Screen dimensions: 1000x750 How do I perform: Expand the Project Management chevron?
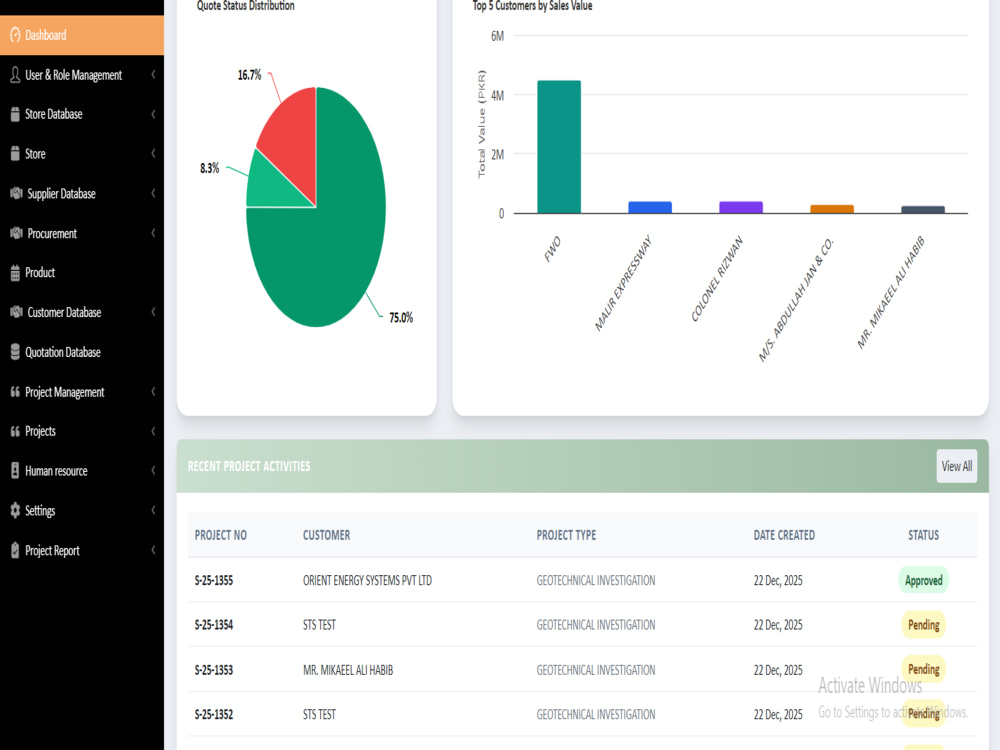click(x=153, y=392)
